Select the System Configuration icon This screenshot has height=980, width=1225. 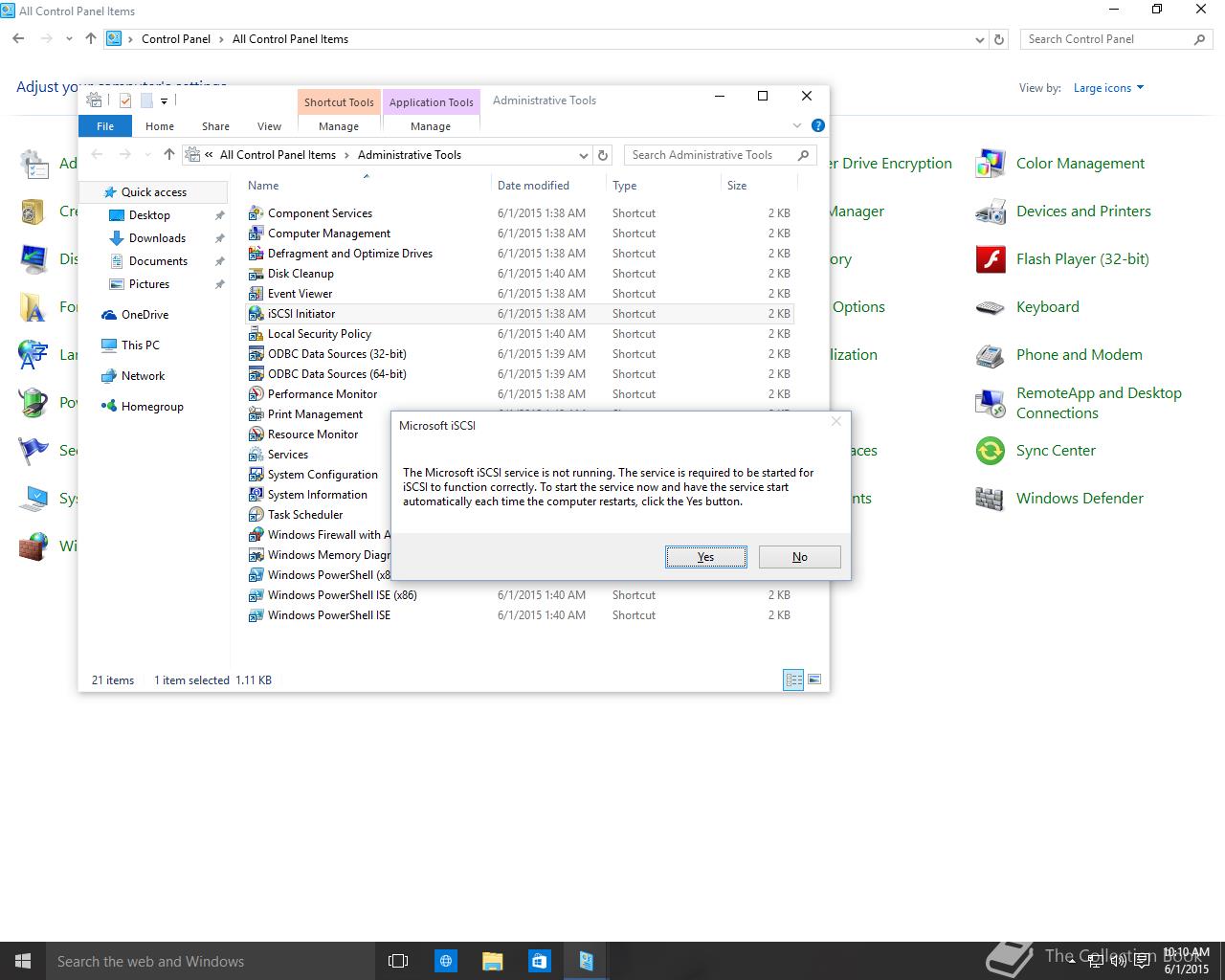[x=256, y=474]
